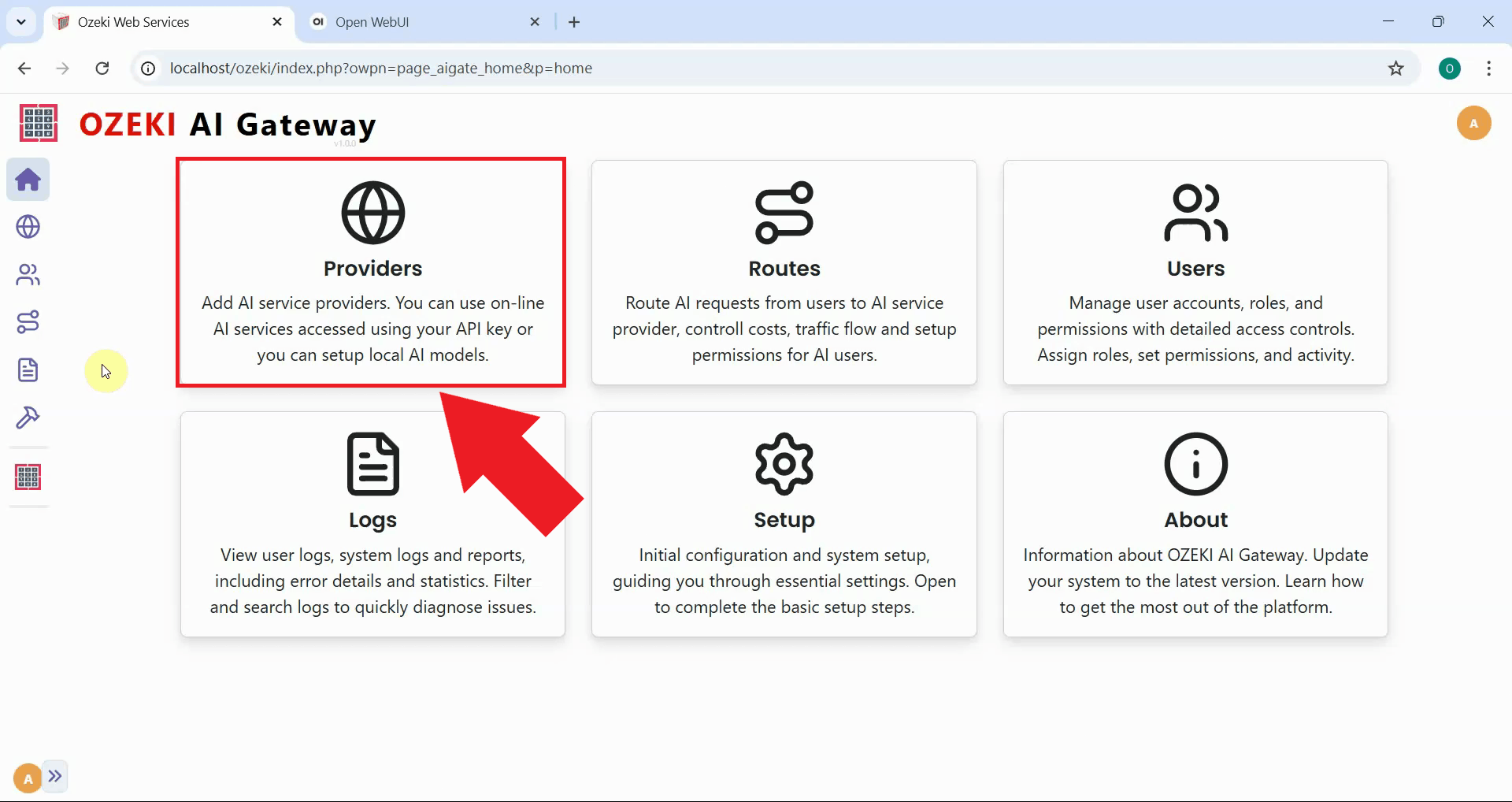The height and width of the screenshot is (802, 1512).
Task: Select the Users icon in sidebar
Action: (28, 274)
